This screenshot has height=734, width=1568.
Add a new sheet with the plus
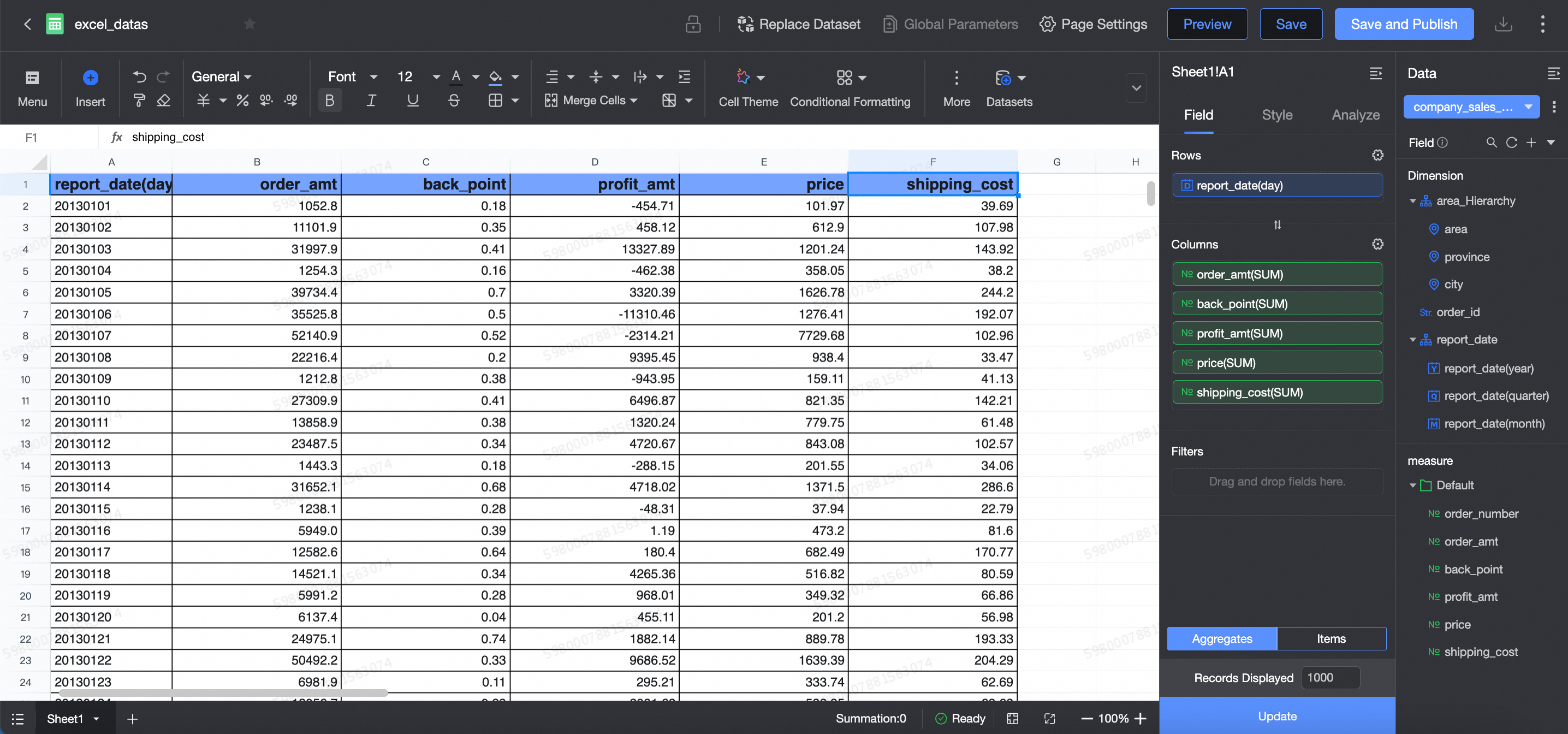pos(133,719)
